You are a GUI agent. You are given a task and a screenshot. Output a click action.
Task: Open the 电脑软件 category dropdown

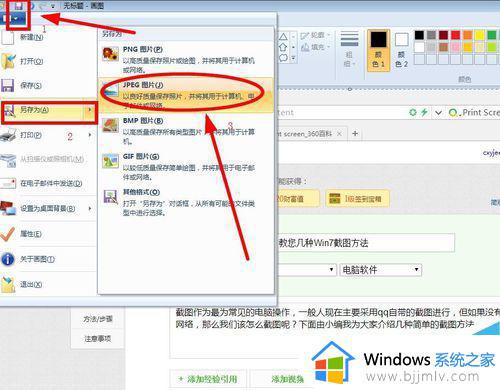[x=380, y=270]
